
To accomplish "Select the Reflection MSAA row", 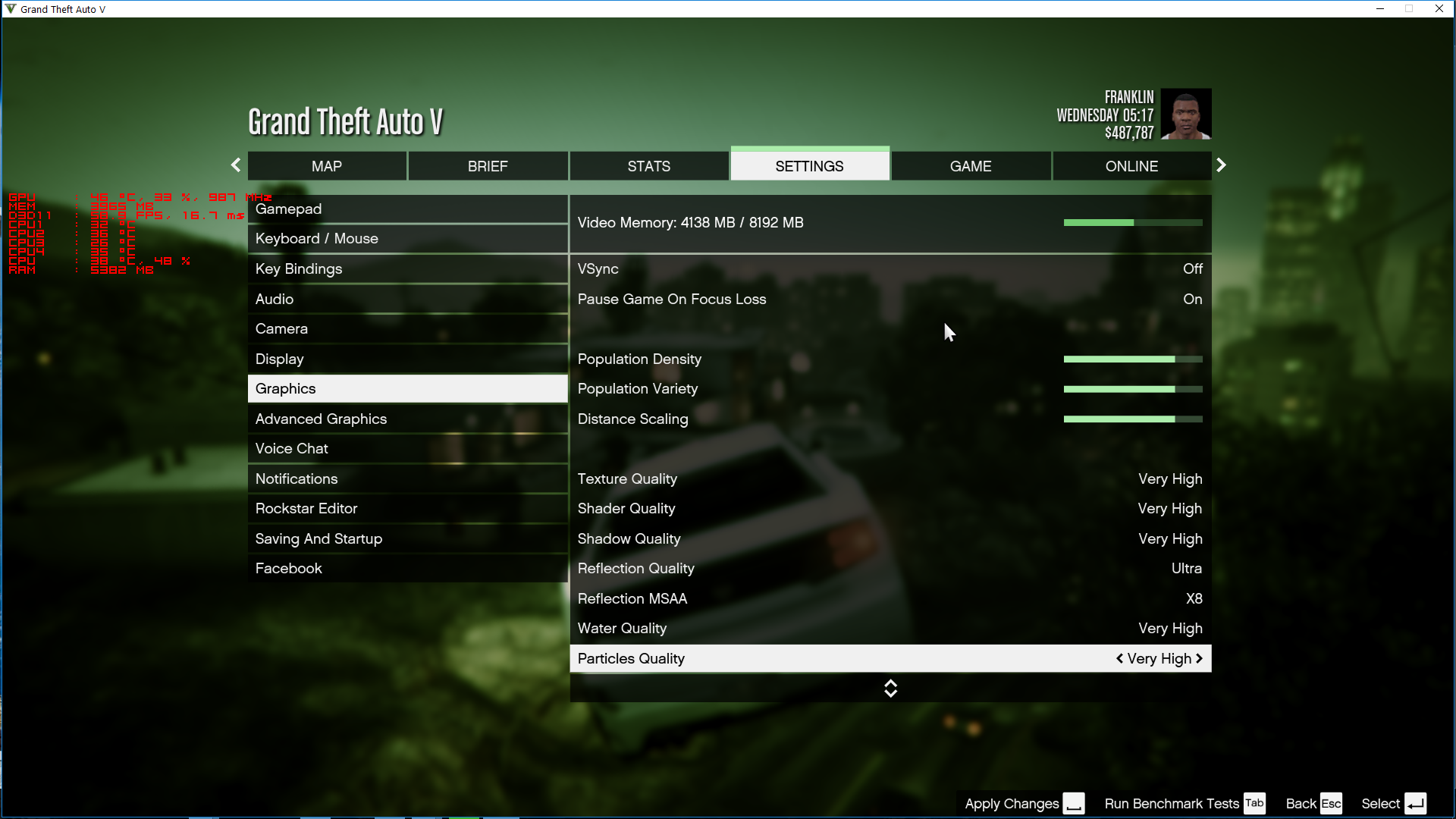I will point(890,598).
